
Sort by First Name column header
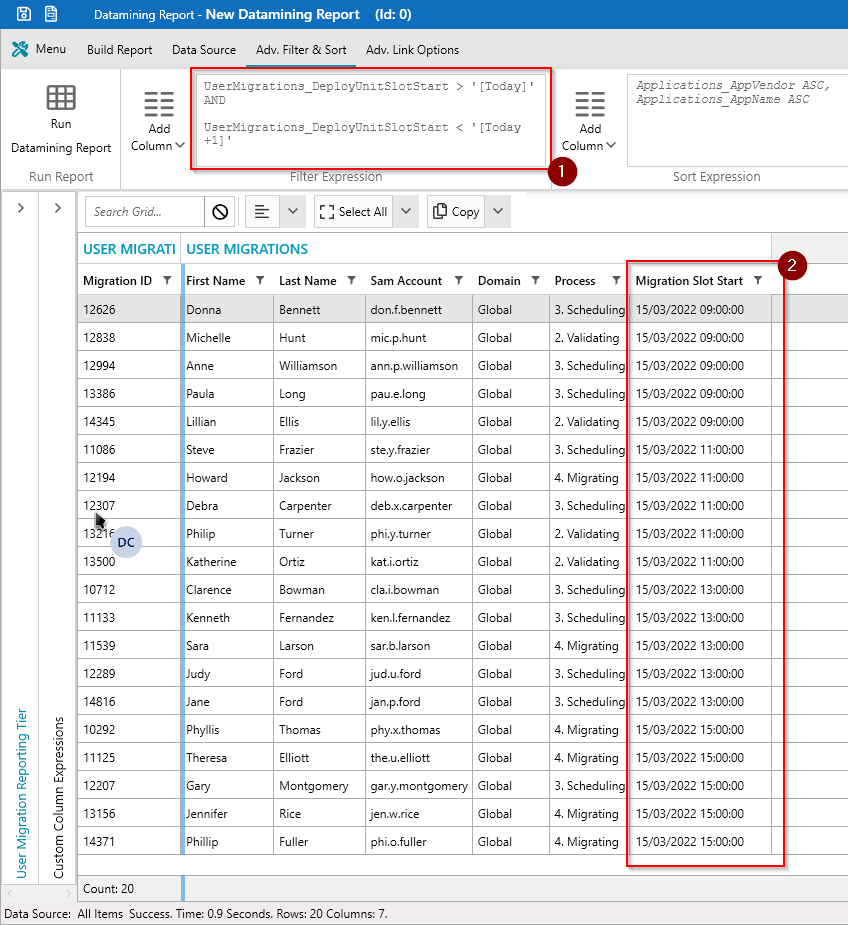[x=215, y=281]
